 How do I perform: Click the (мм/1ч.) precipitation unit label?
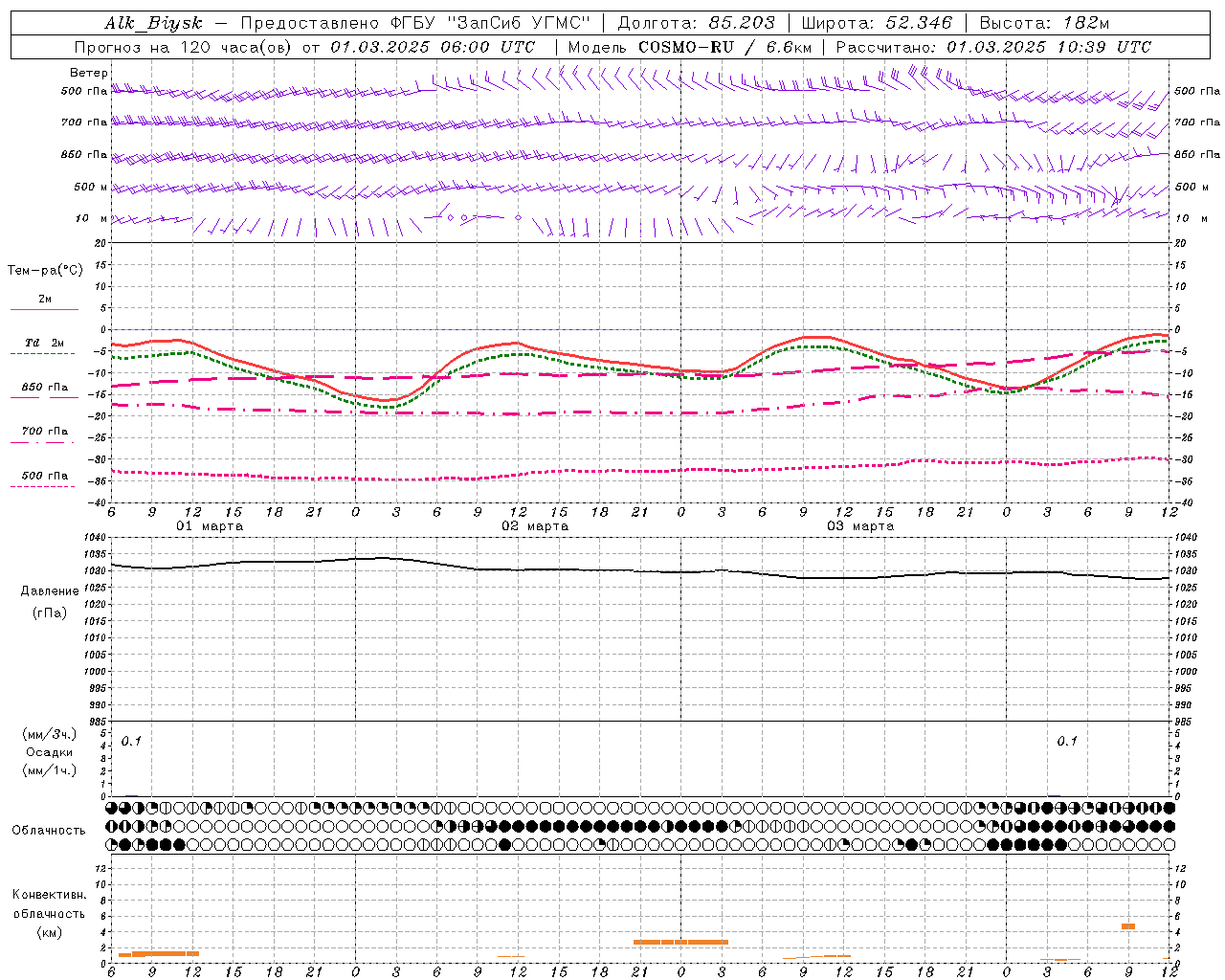point(50,770)
